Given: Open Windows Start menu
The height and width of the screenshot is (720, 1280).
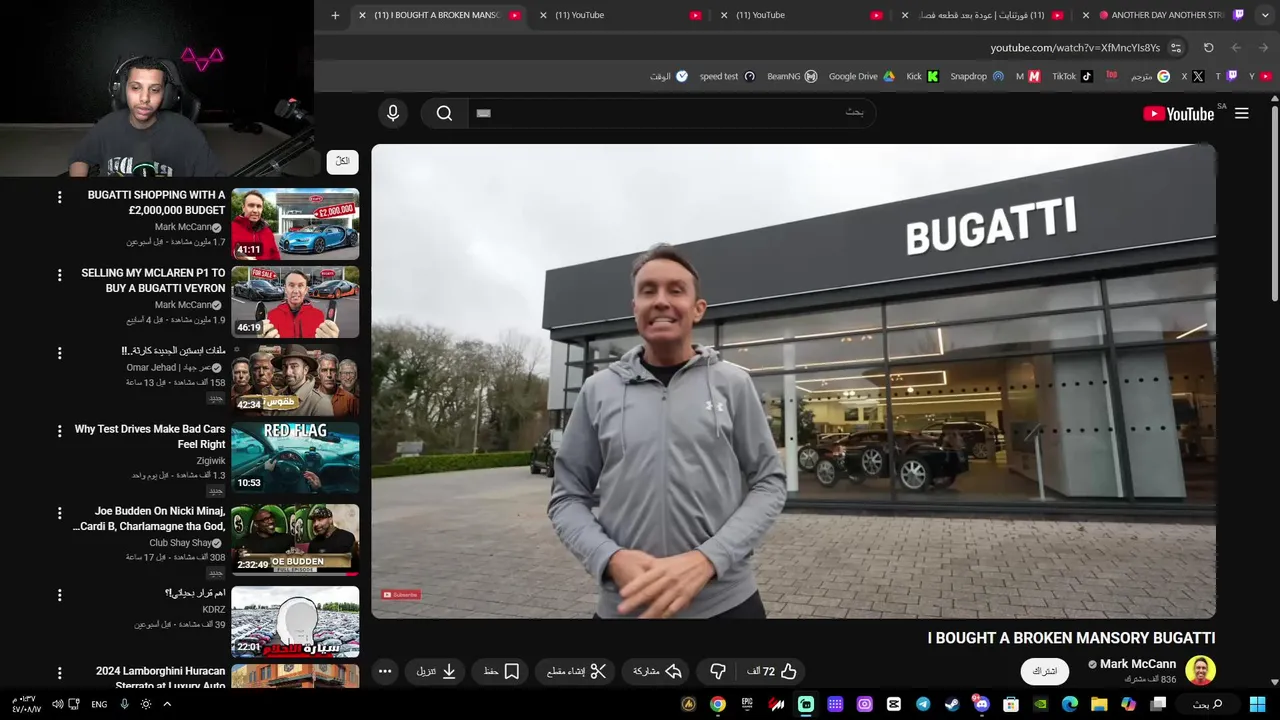Looking at the screenshot, I should point(1258,704).
